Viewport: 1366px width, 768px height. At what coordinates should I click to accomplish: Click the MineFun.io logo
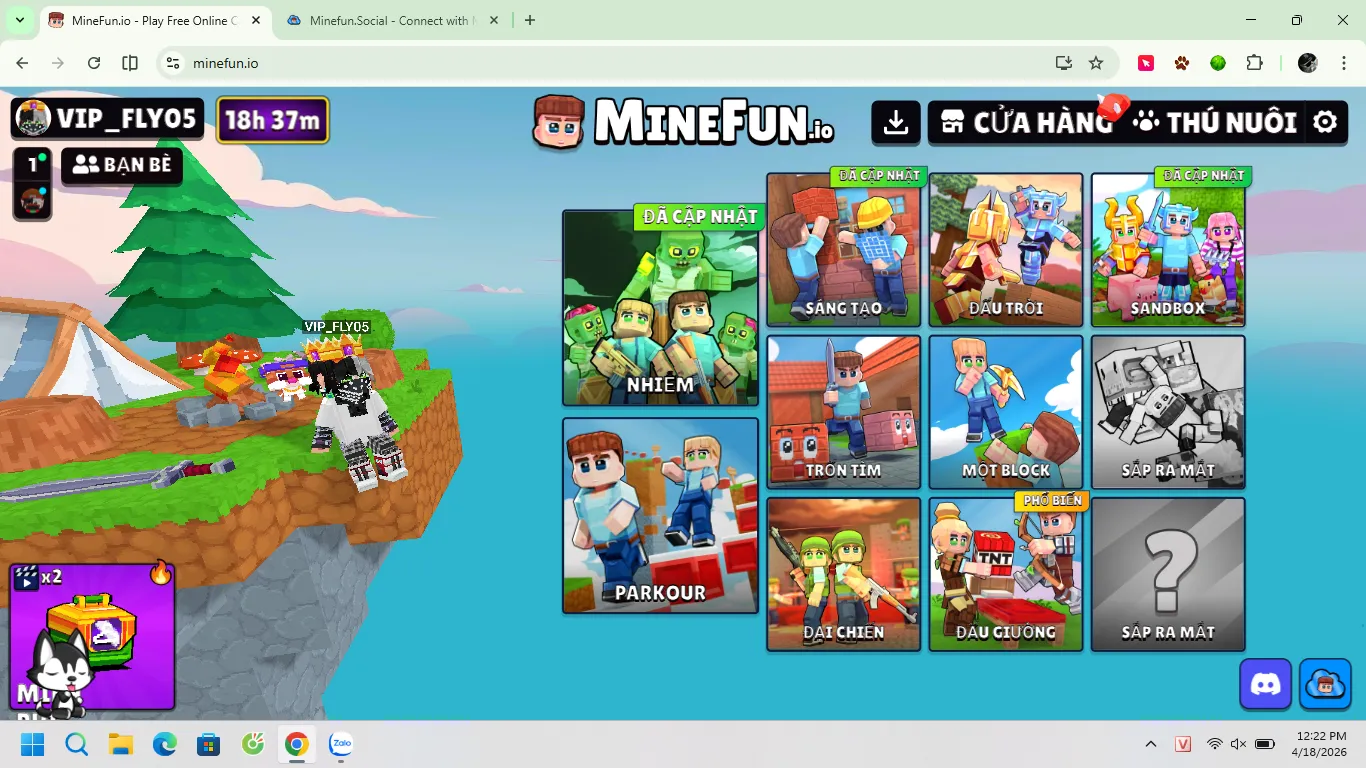pos(684,122)
